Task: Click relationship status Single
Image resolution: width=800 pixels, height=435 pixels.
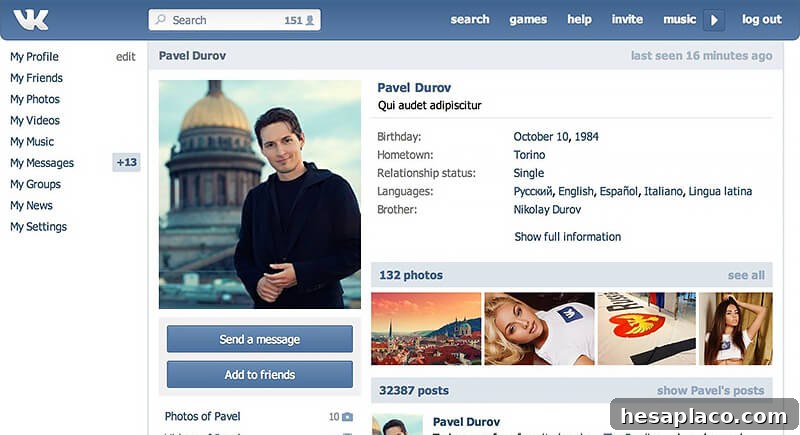Action: click(529, 173)
